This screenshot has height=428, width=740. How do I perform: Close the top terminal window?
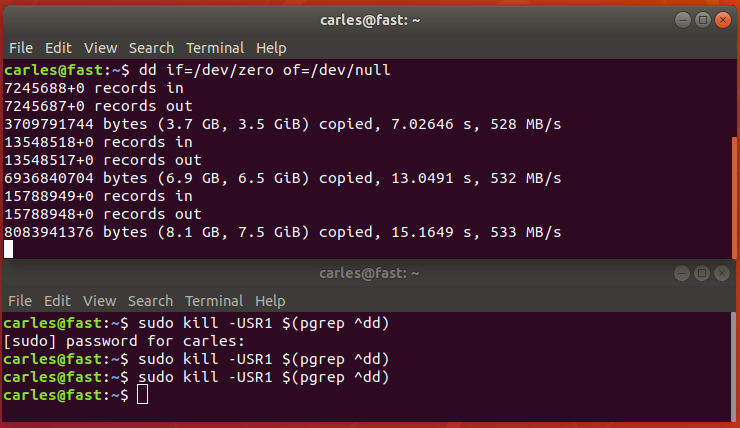723,20
